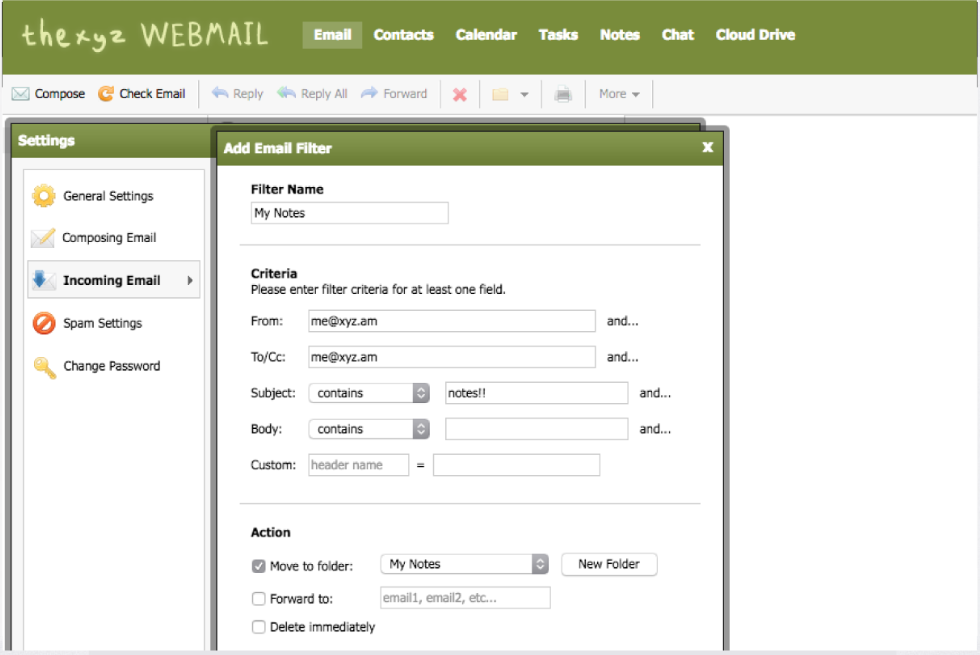
Task: Click the red X delete icon
Action: (460, 94)
